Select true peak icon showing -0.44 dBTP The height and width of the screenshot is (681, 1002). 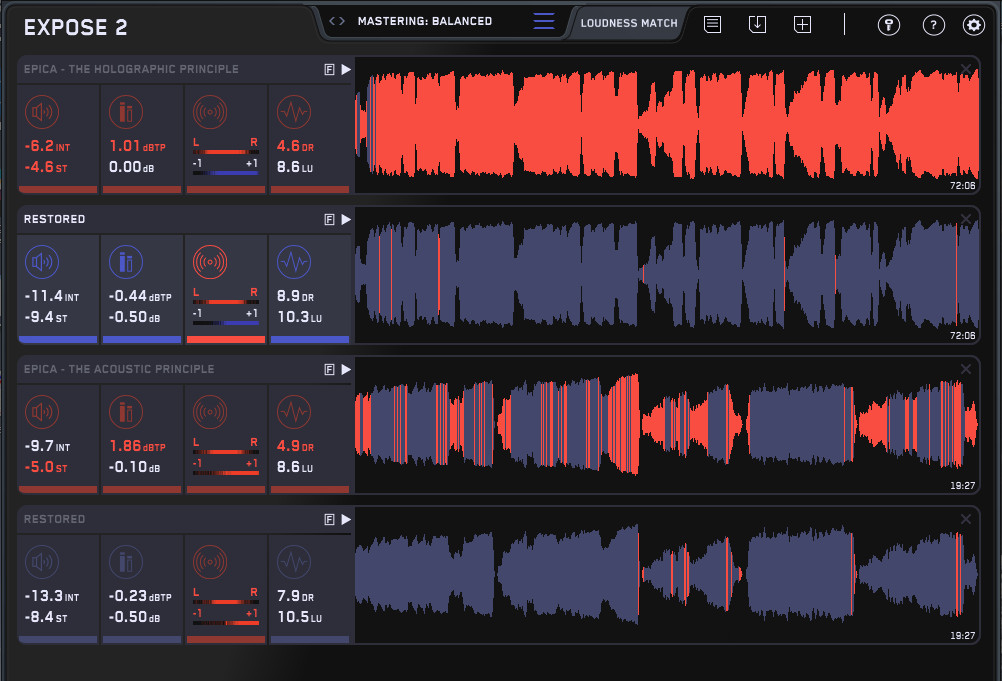(126, 262)
